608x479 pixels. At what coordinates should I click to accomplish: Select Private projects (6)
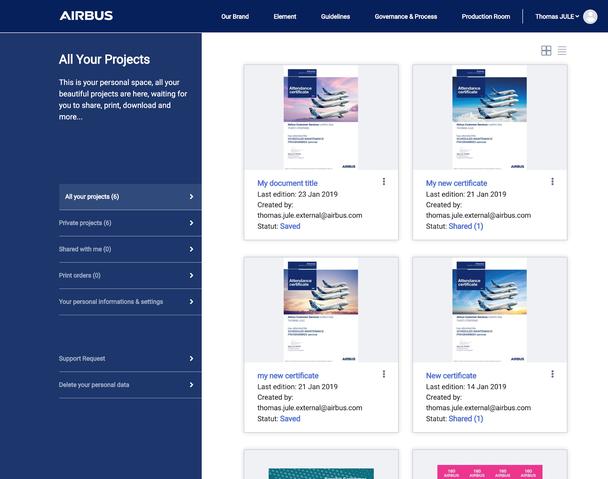click(x=130, y=223)
